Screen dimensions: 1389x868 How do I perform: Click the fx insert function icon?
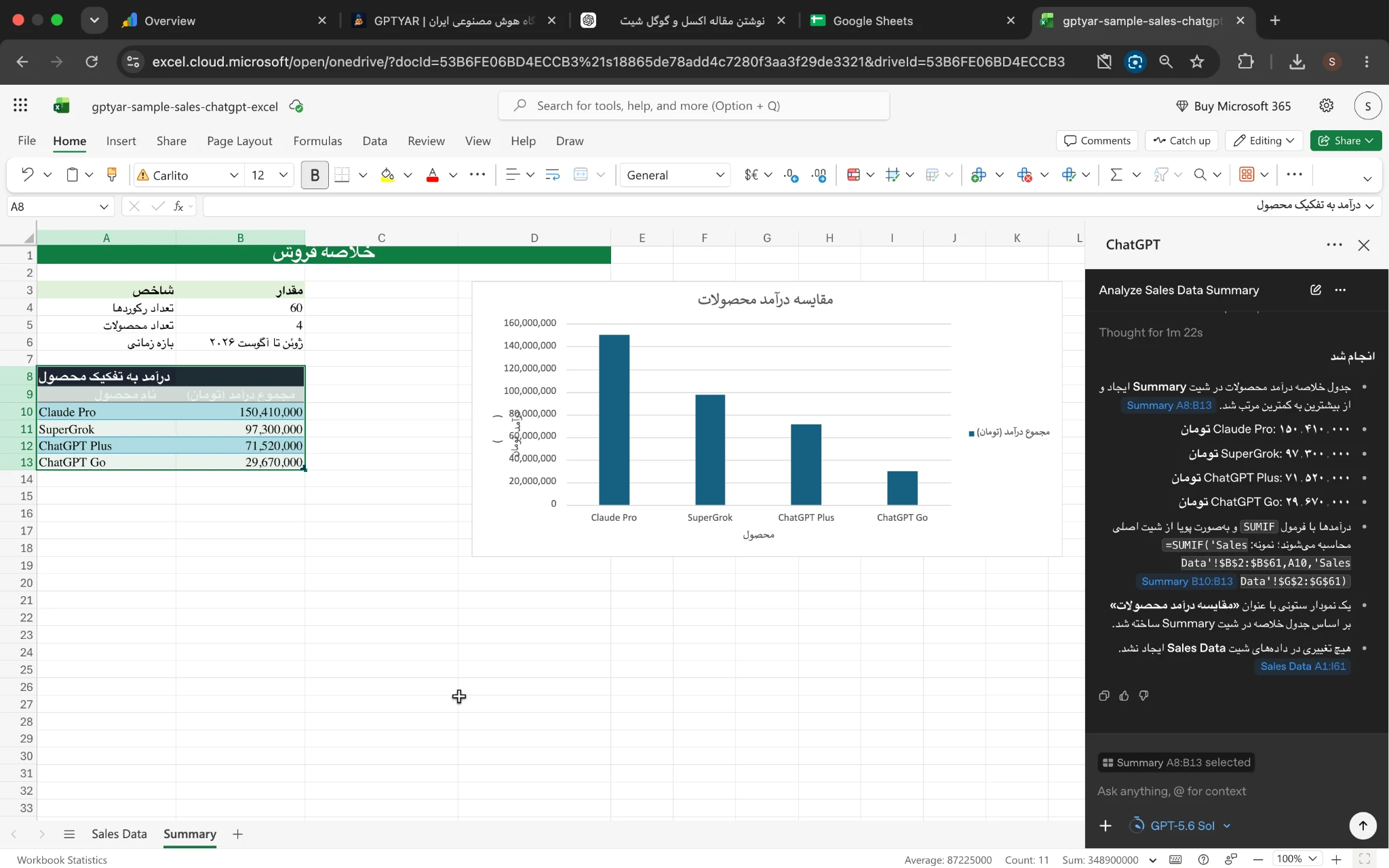pyautogui.click(x=178, y=206)
